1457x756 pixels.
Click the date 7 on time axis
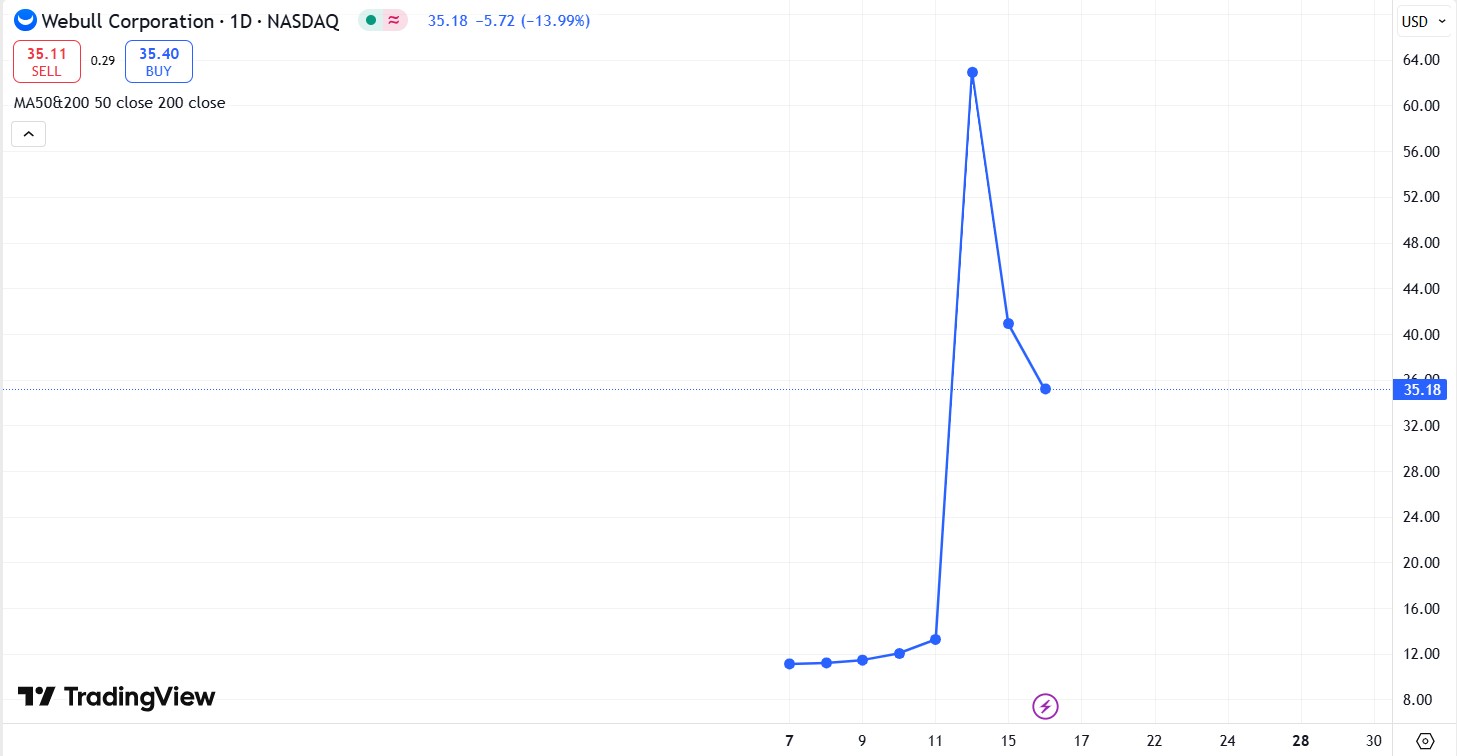[x=789, y=741]
